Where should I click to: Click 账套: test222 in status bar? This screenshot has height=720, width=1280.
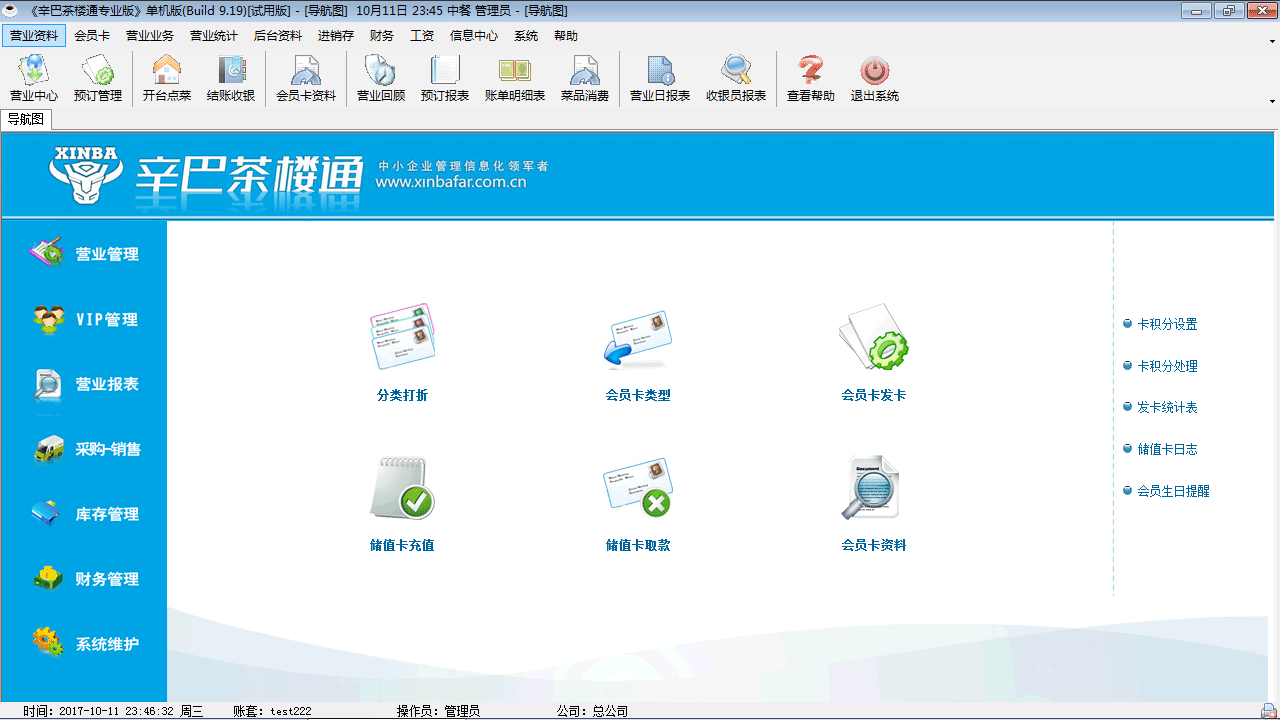pyautogui.click(x=272, y=711)
